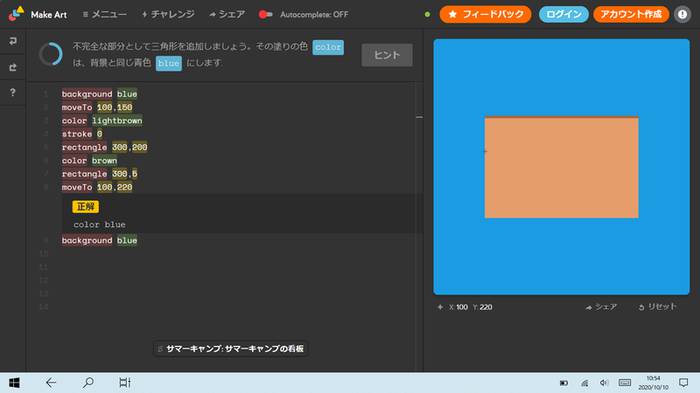Viewport: 700px width, 393px height.
Task: Click the last 'background blue' code line
Action: (x=100, y=240)
